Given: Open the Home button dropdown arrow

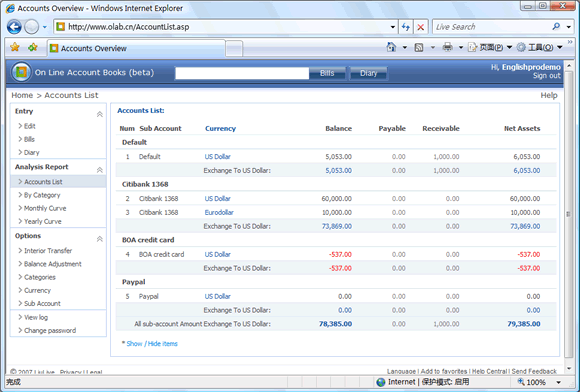Looking at the screenshot, I should tap(405, 48).
